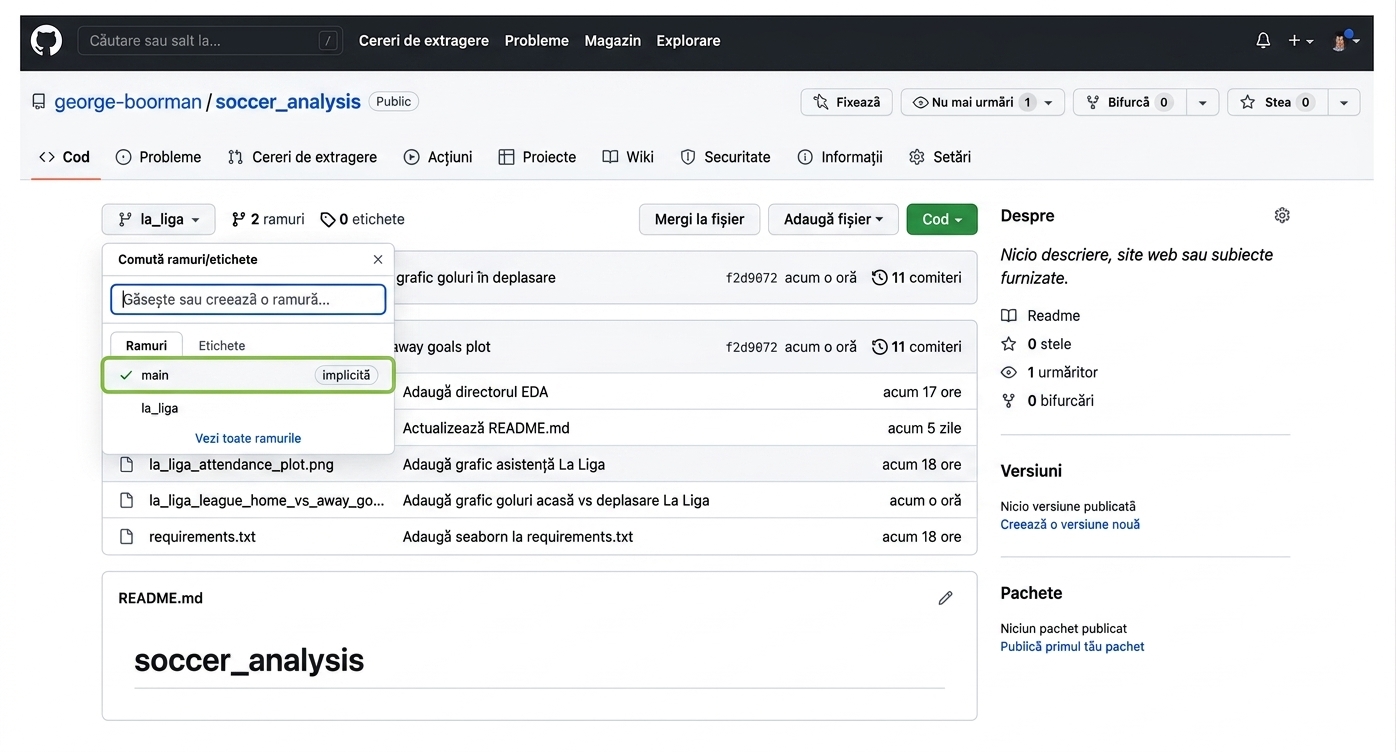1396x752 pixels.
Task: Expand the Bifurcă dropdown arrow
Action: tap(1203, 102)
